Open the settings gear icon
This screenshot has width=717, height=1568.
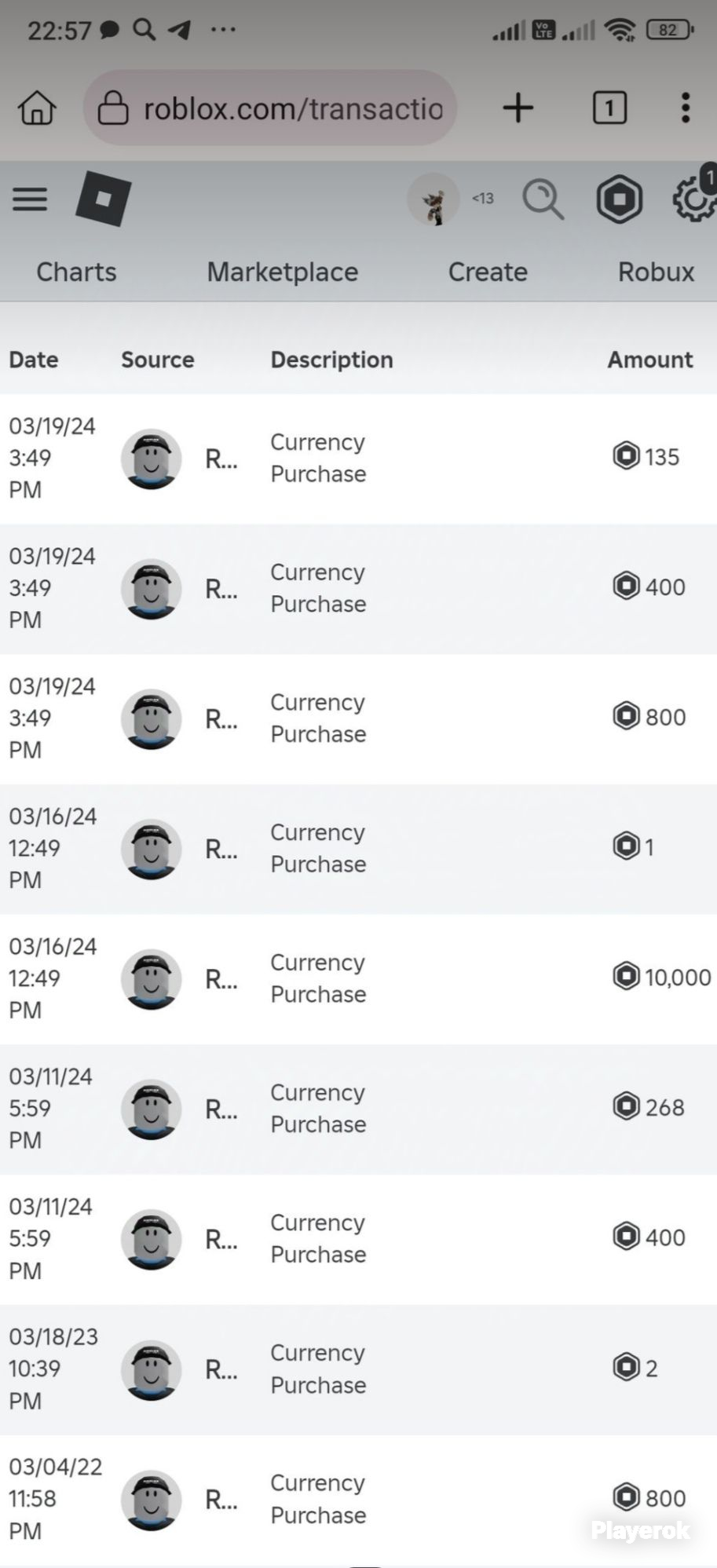point(694,199)
